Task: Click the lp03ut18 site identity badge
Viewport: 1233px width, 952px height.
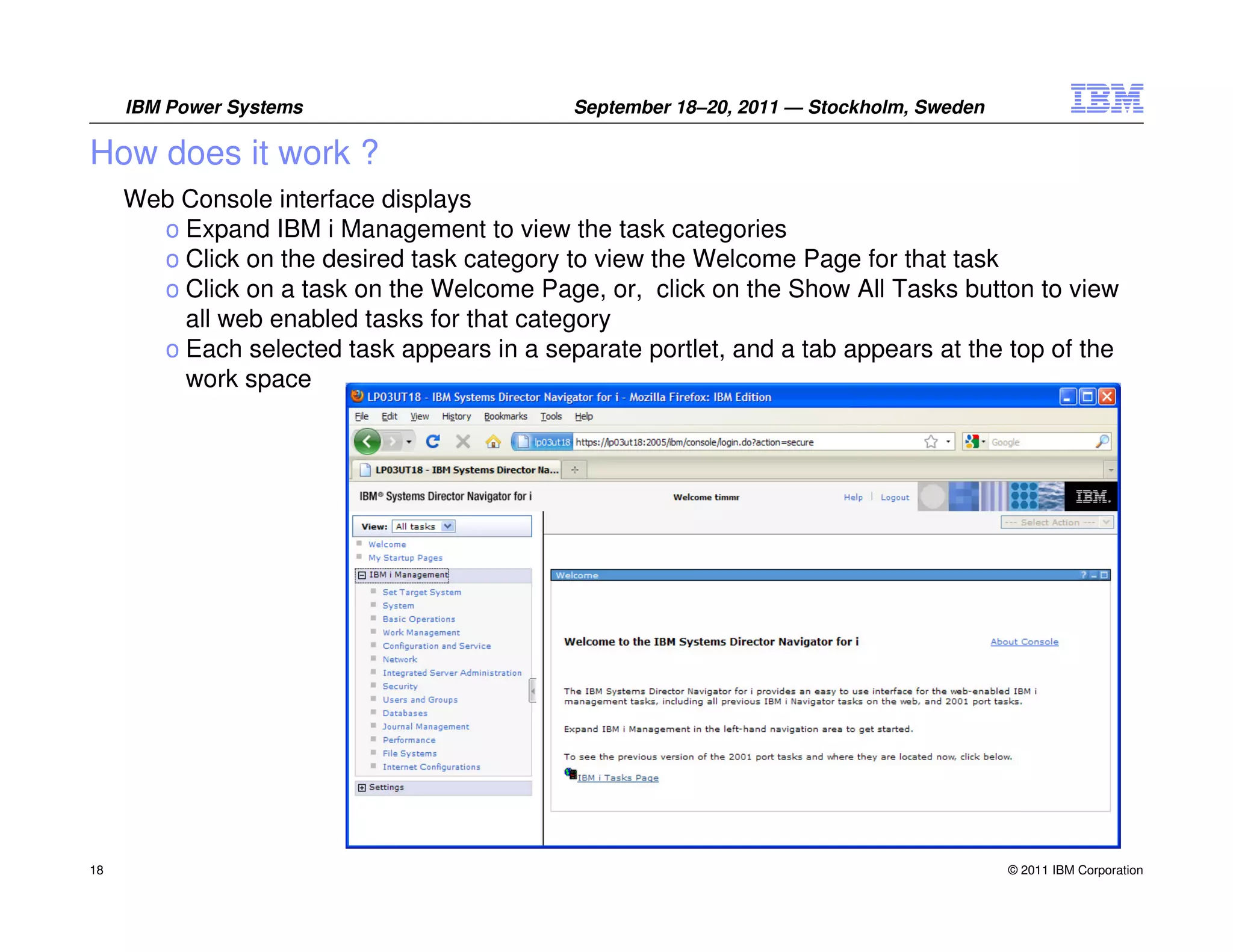Action: 542,442
